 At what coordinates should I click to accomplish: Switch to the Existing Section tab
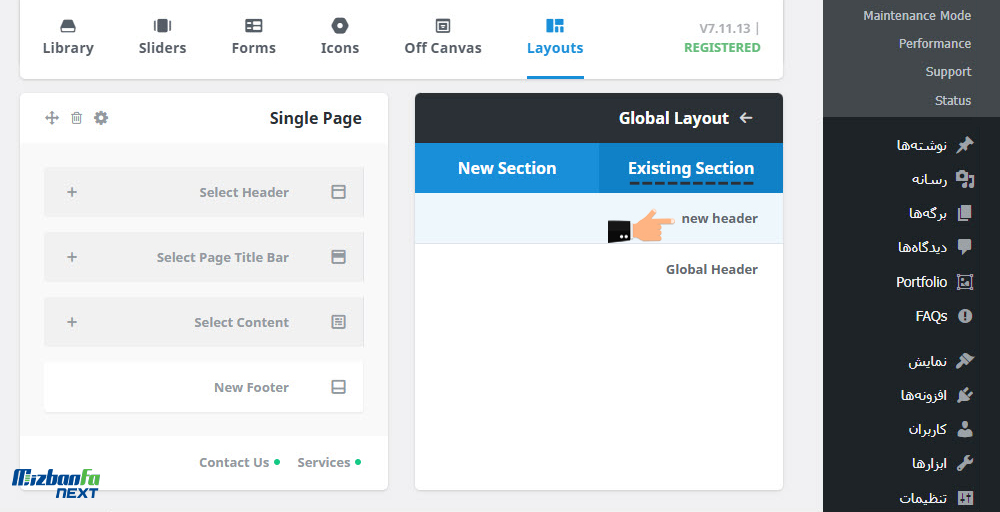tap(691, 168)
